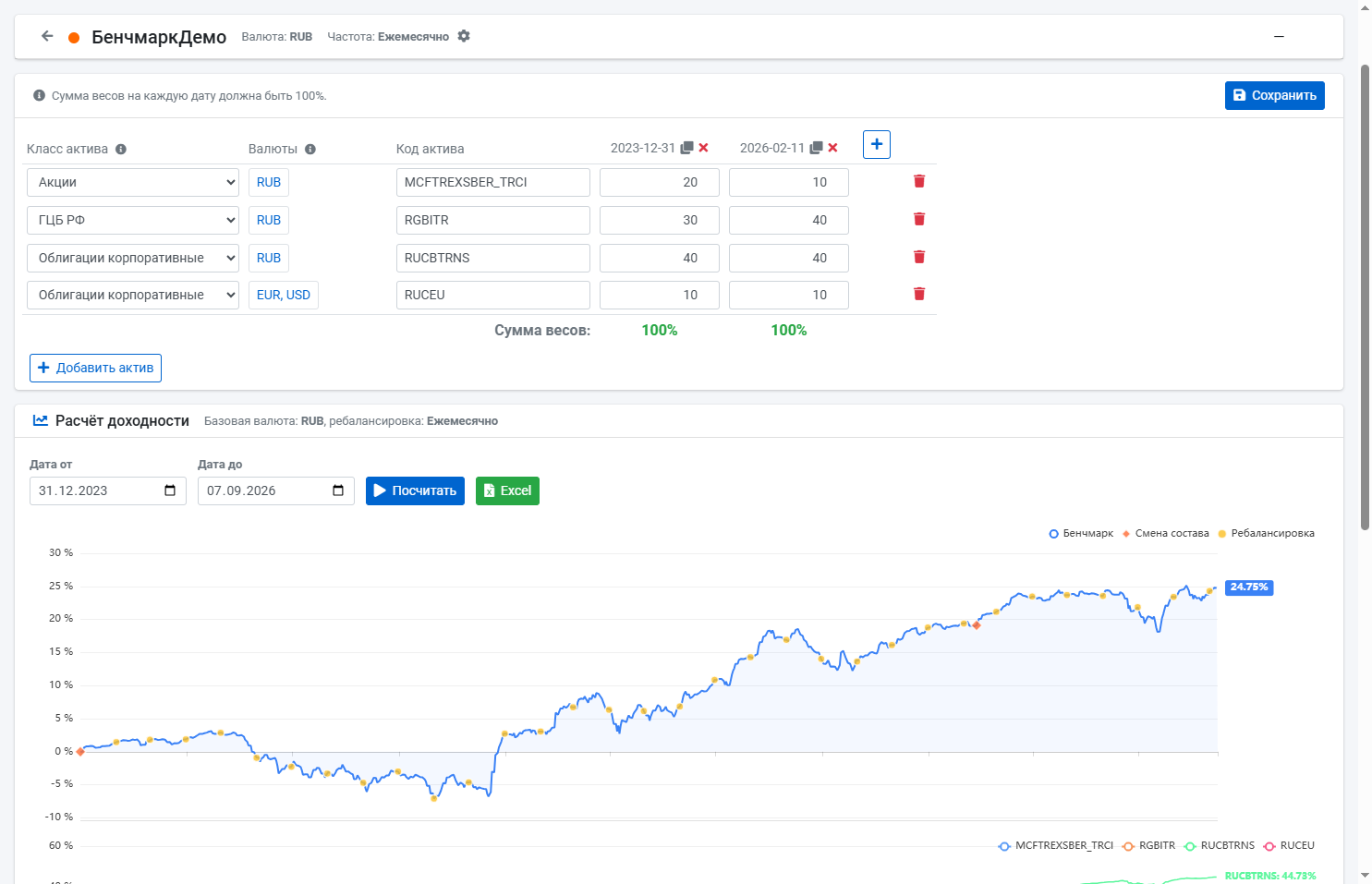
Task: Open the calendar picker for Дата до
Action: [x=338, y=490]
